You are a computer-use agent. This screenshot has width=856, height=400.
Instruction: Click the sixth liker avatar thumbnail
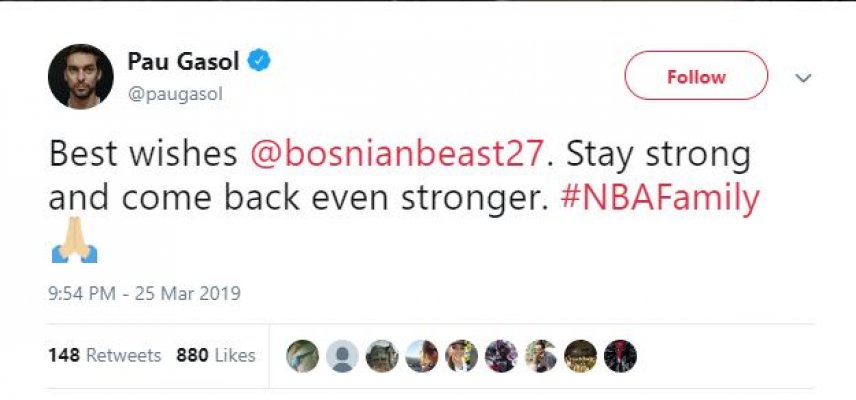tap(500, 355)
